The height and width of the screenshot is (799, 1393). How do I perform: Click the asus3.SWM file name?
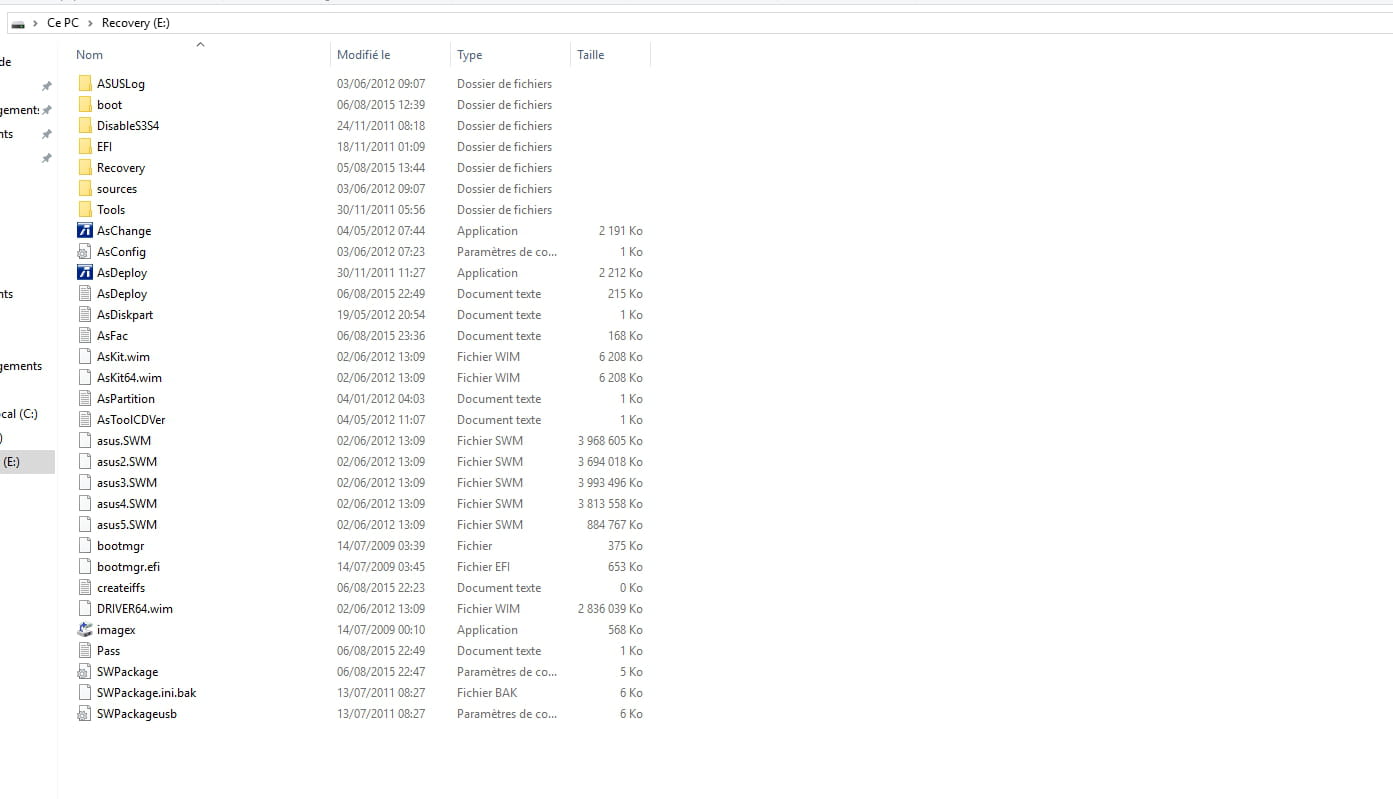pos(127,483)
